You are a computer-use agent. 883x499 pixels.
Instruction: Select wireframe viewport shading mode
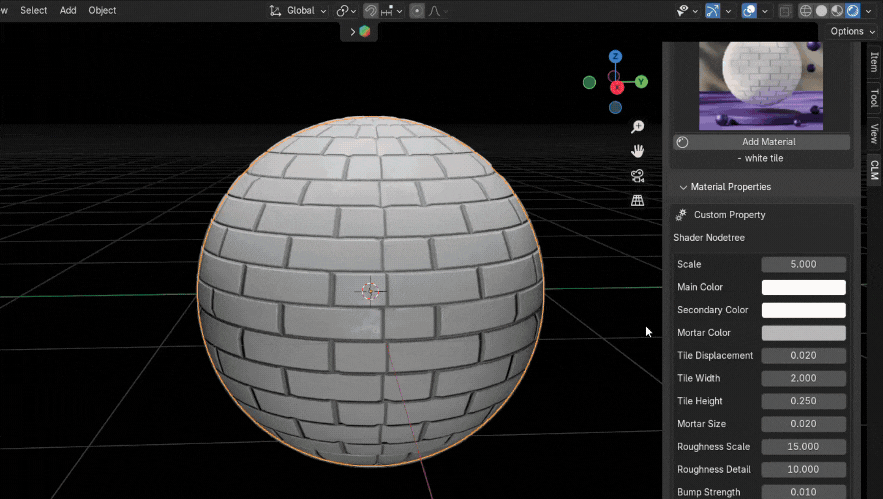[x=806, y=11]
